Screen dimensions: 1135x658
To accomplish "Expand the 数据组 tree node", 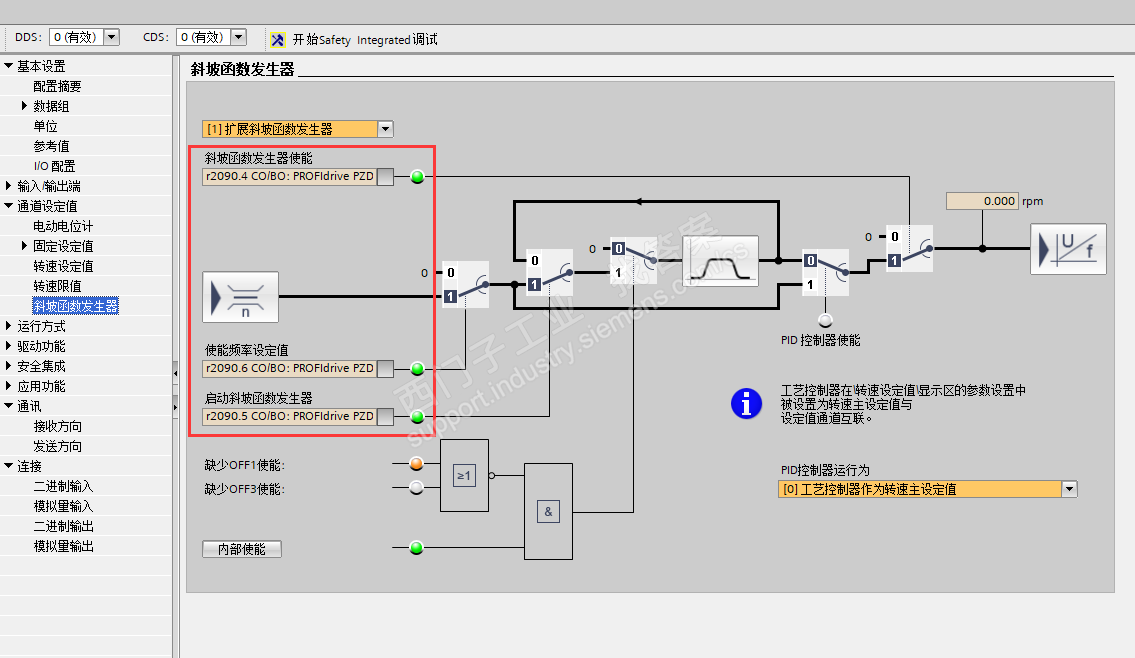I will coord(25,106).
